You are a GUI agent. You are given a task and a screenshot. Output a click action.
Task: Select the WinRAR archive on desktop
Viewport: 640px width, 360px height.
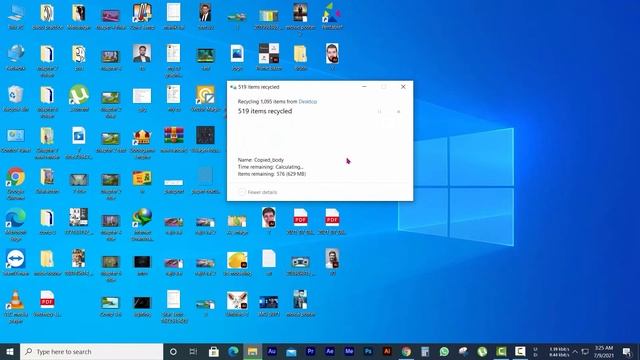click(x=174, y=139)
